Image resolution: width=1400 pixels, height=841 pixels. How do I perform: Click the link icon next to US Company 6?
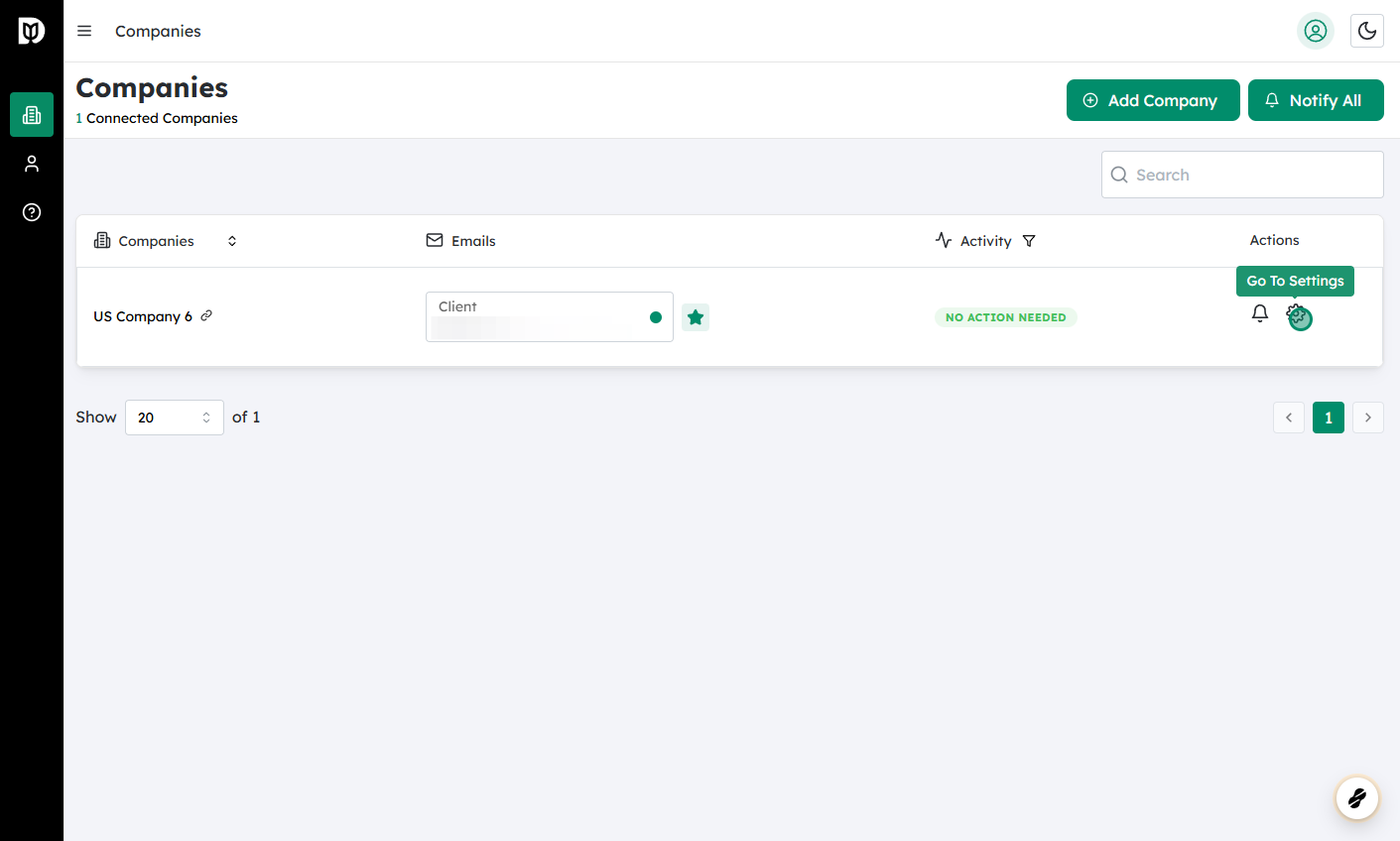point(206,315)
